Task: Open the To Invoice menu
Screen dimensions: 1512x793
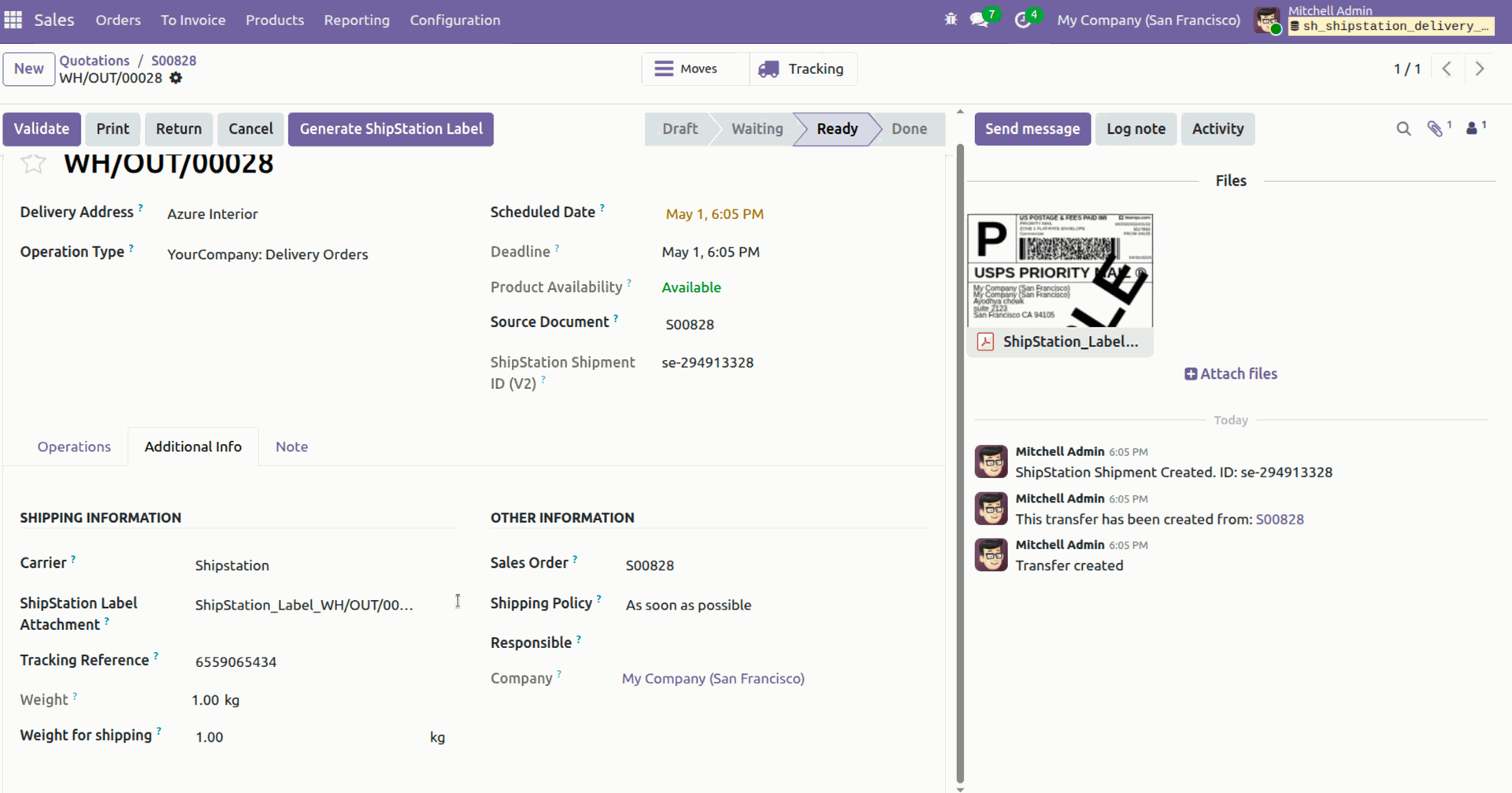Action: 193,20
